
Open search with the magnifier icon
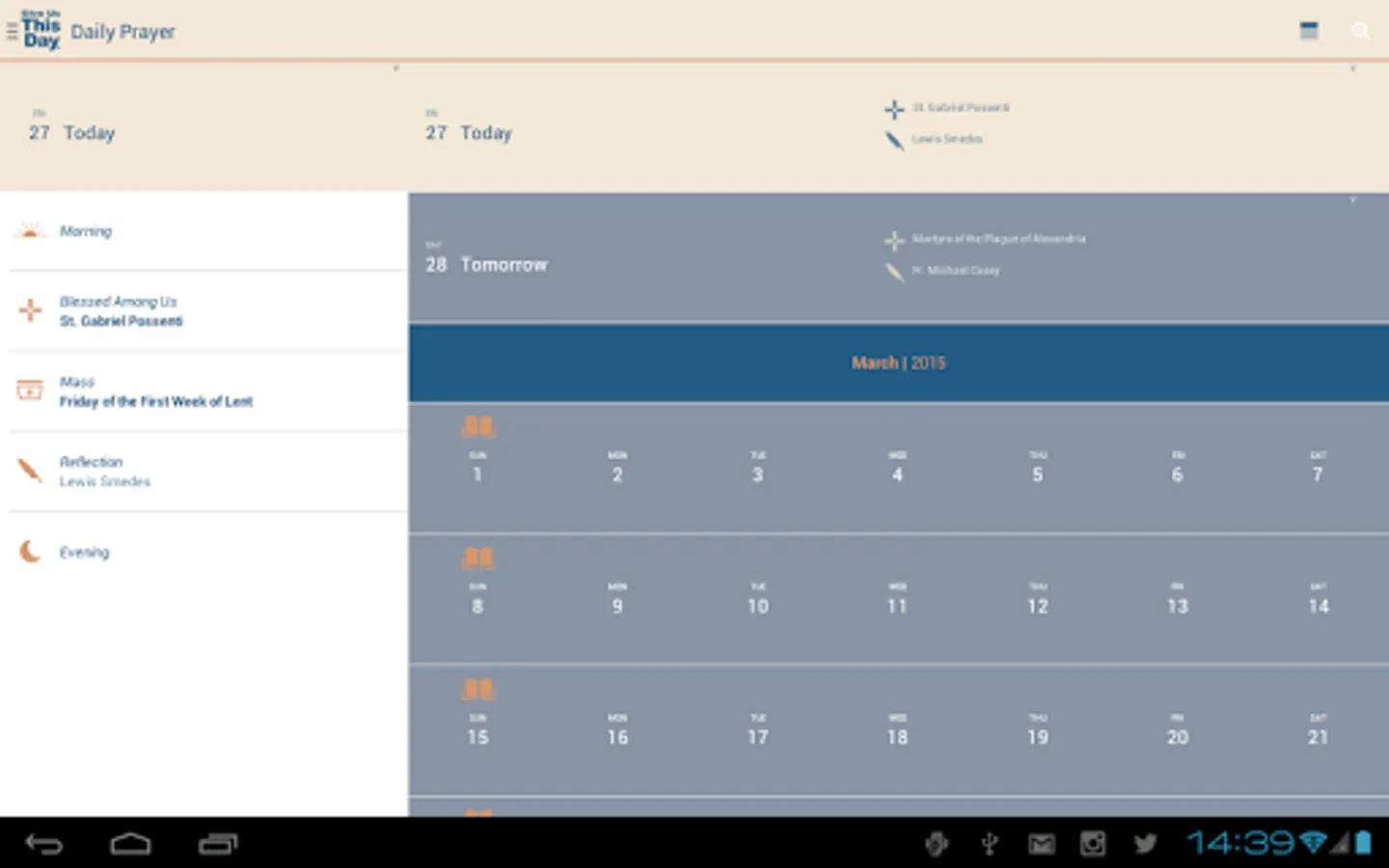coord(1361,31)
